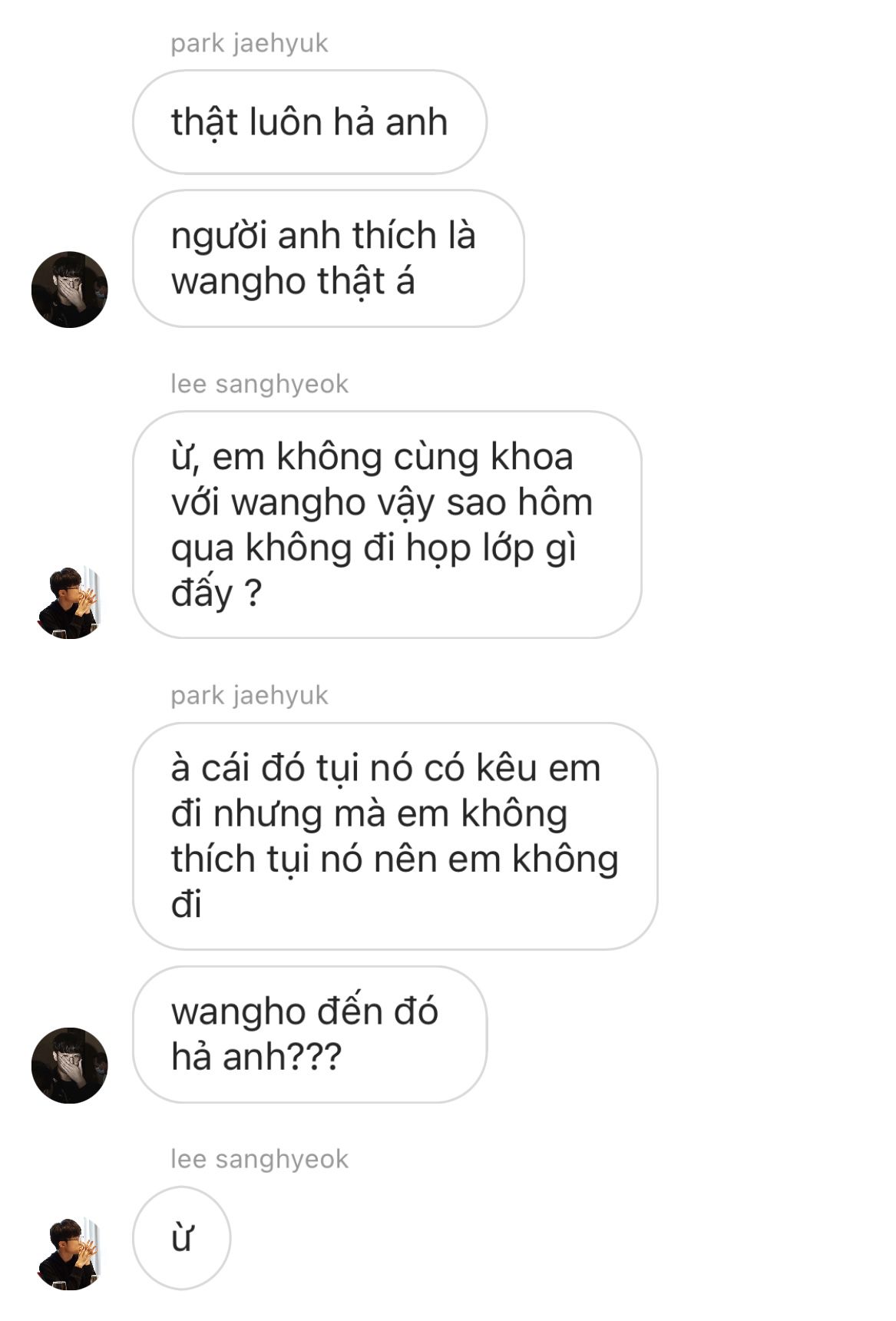This screenshot has height=1321, width=896.
Task: Open park jaehyuk's avatar next to 'wangho đến đó'
Action: point(69,1065)
